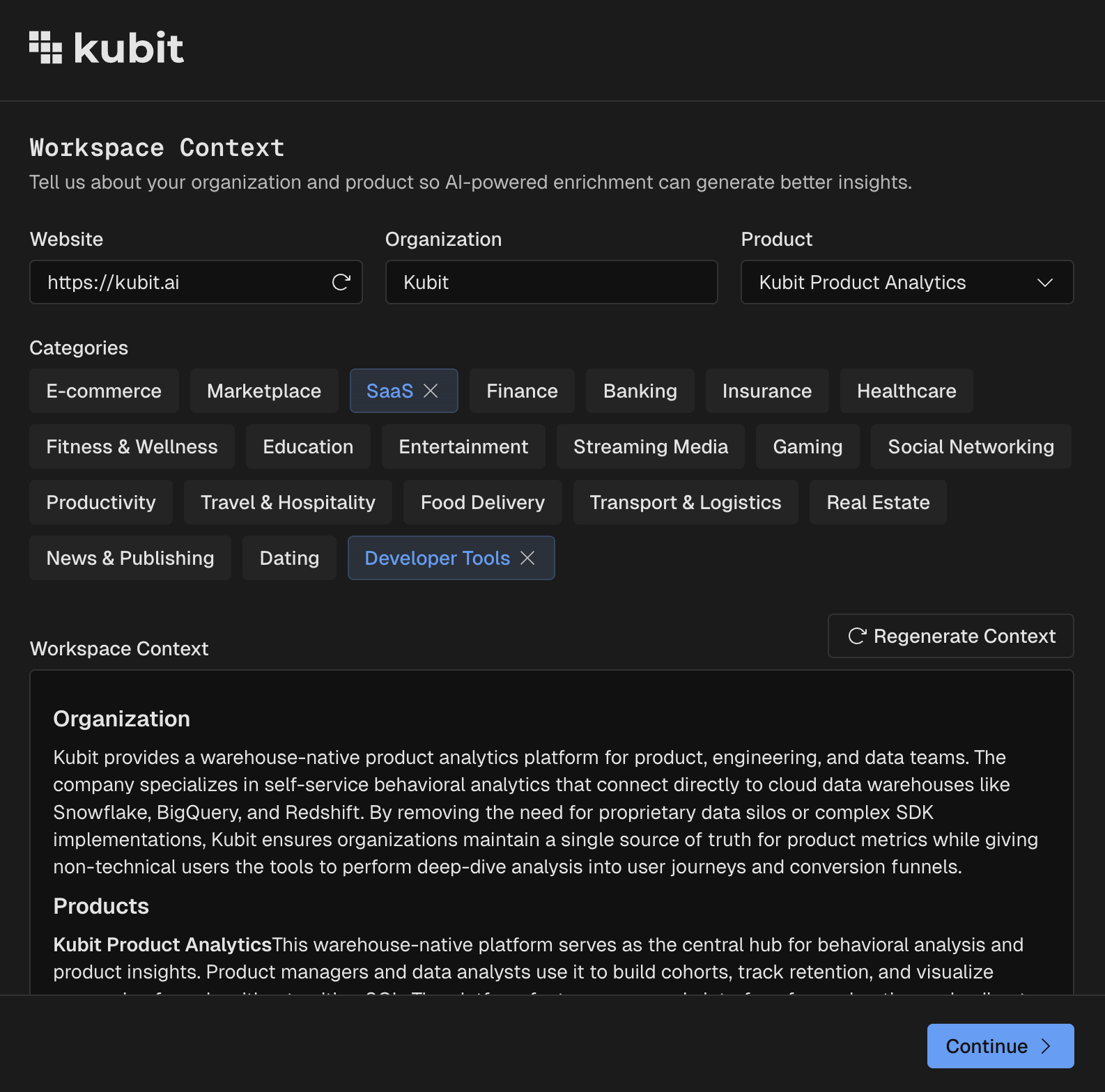This screenshot has height=1092, width=1105.
Task: Click the arrow icon on Continue button
Action: 1046,1046
